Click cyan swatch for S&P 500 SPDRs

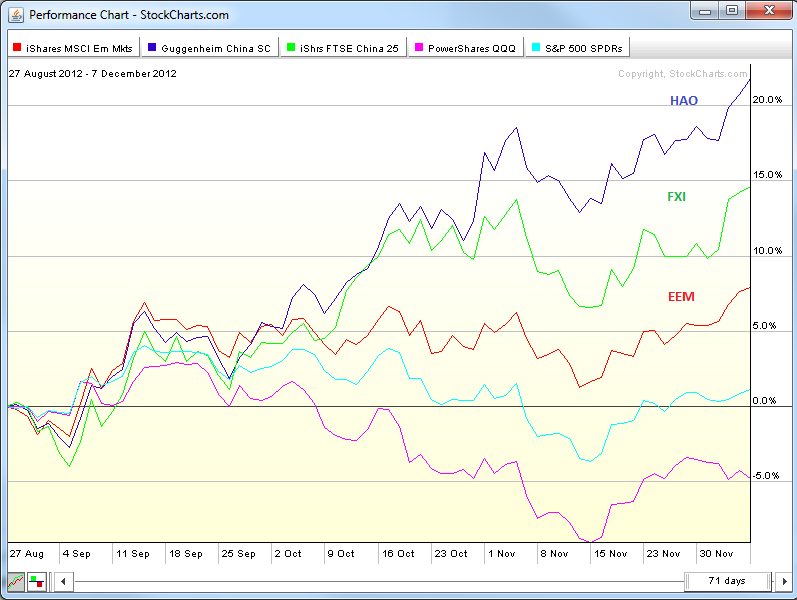coord(536,47)
